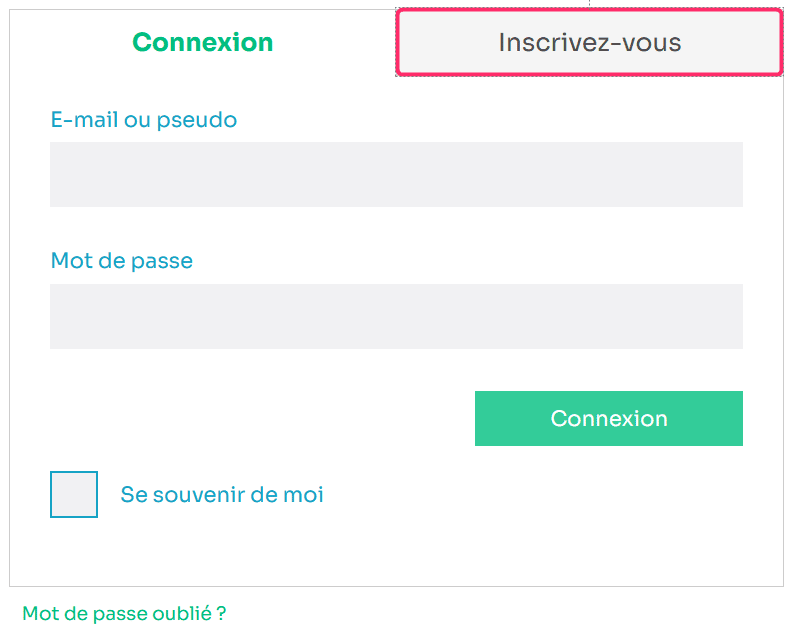The height and width of the screenshot is (635, 795).
Task: Focus the Mot de passe input field
Action: pos(396,317)
